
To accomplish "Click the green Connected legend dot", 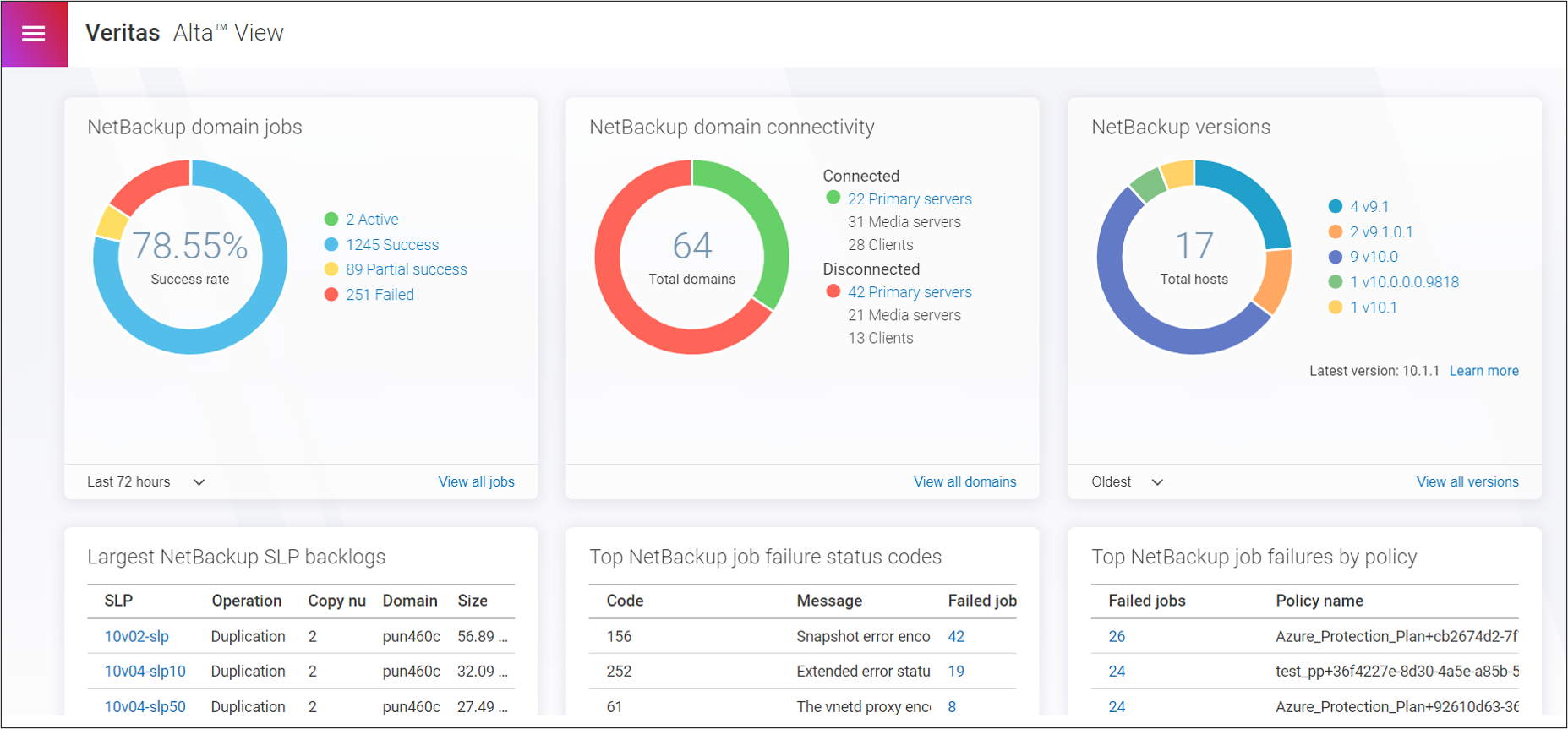I will [x=833, y=198].
